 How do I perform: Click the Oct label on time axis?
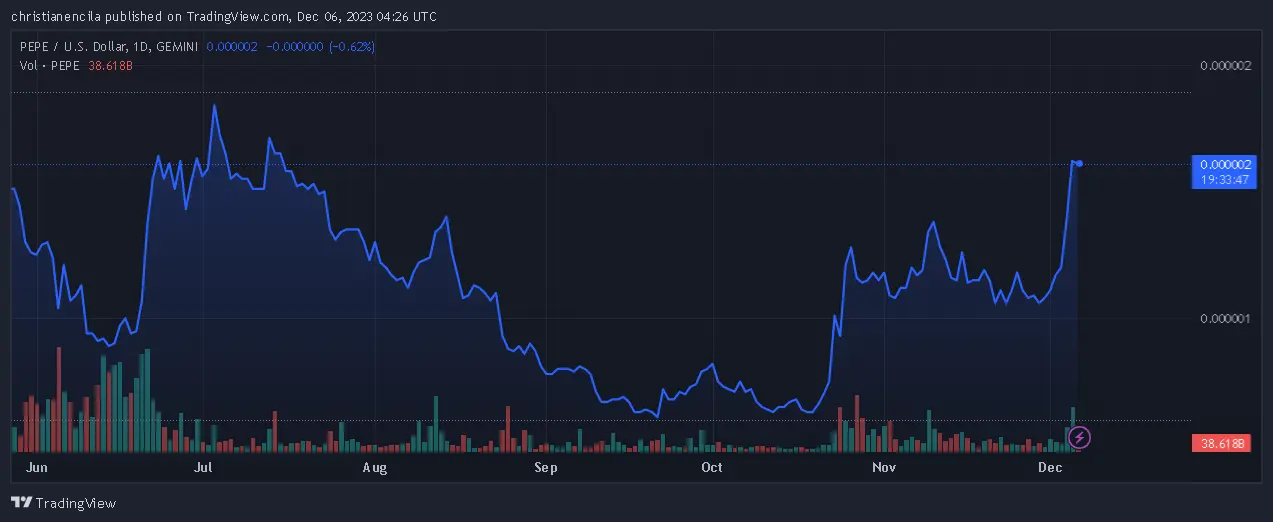(712, 467)
